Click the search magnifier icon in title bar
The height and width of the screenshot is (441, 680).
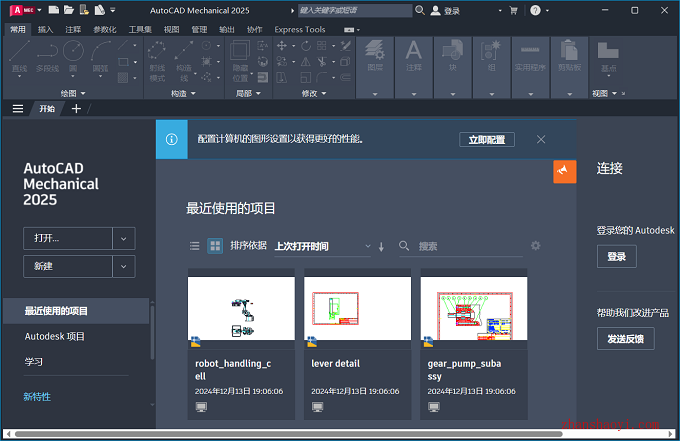419,10
